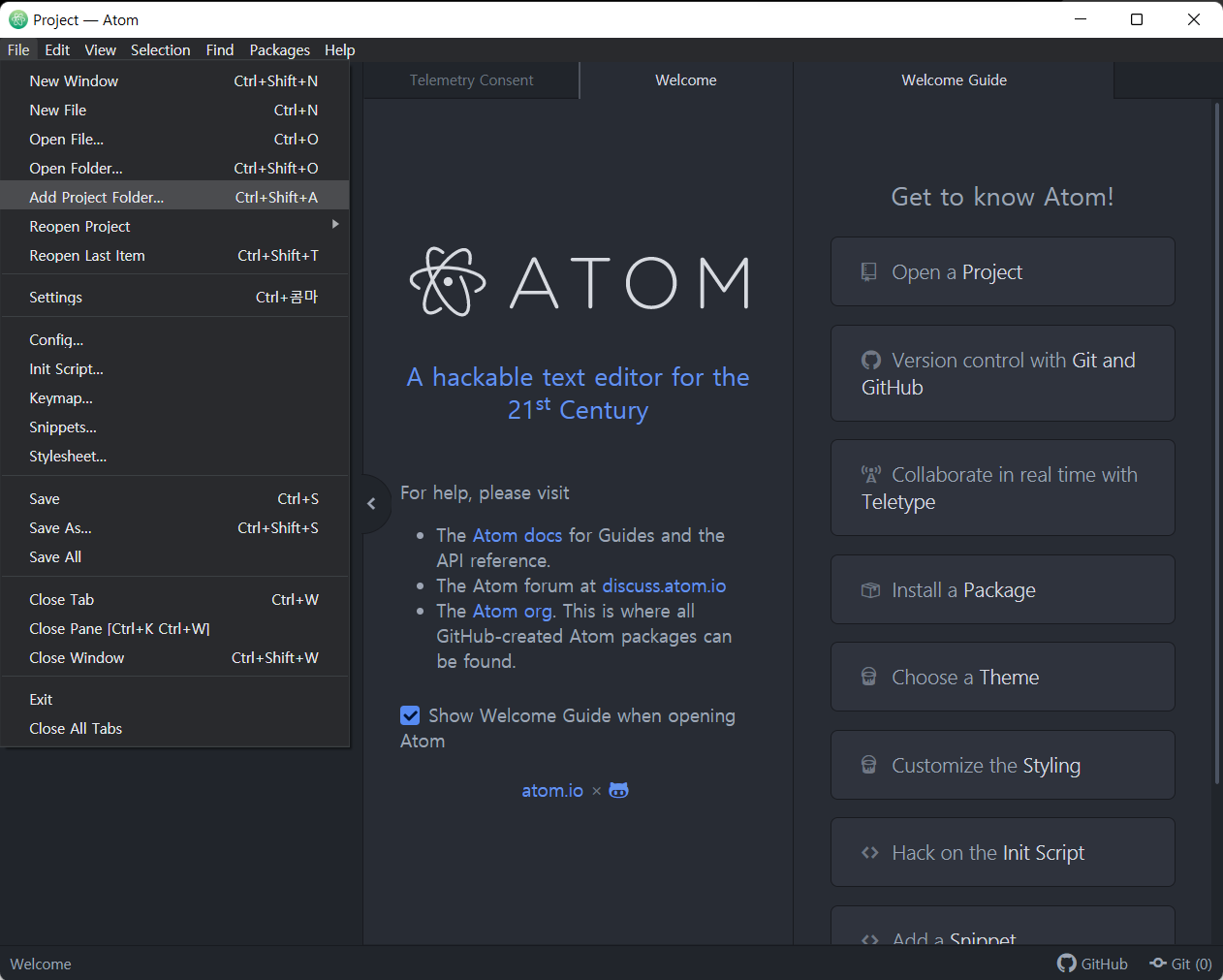Open the Atom docs link

point(517,535)
